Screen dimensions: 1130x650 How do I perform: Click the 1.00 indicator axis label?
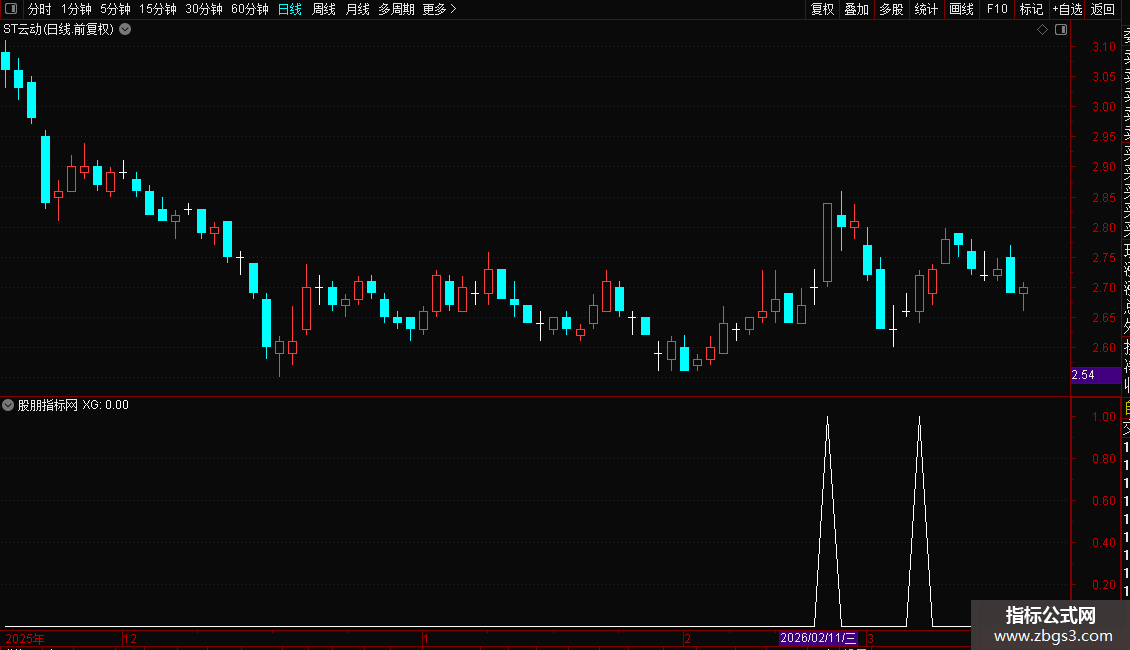(1103, 417)
